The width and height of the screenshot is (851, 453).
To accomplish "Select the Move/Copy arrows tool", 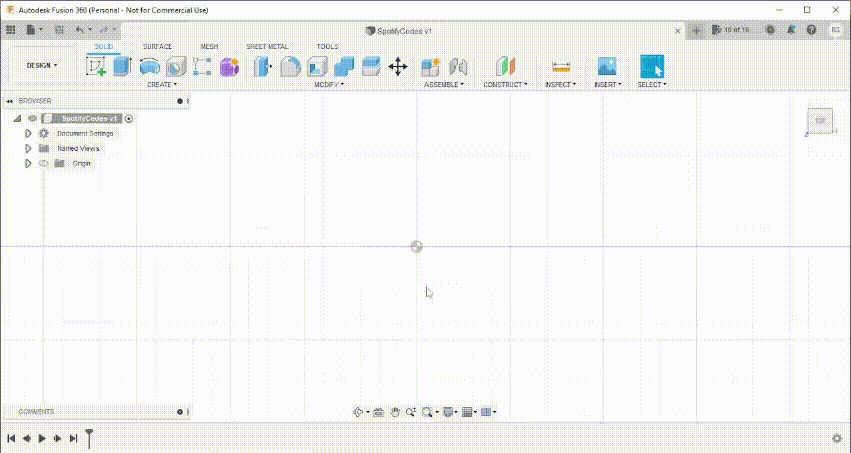I will pos(398,67).
